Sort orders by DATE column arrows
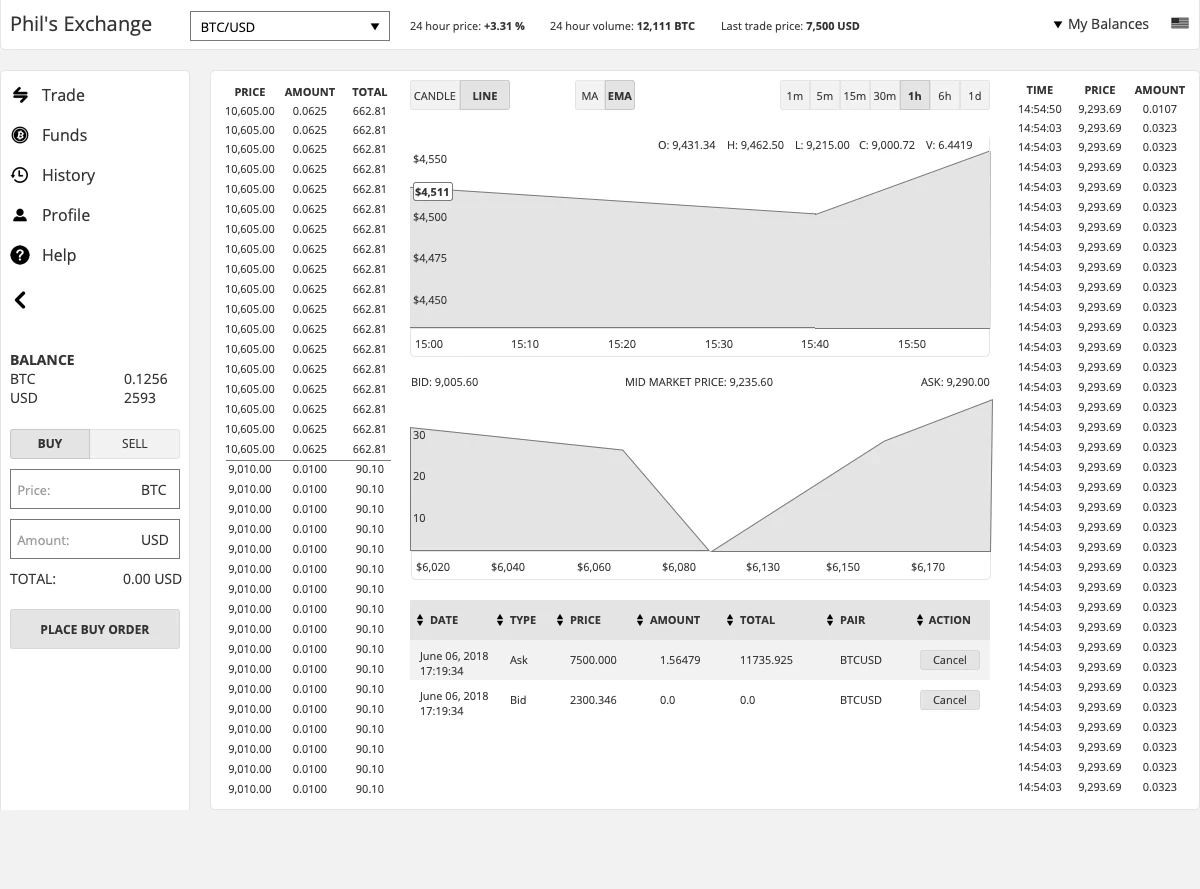The height and width of the screenshot is (889, 1200). point(420,620)
